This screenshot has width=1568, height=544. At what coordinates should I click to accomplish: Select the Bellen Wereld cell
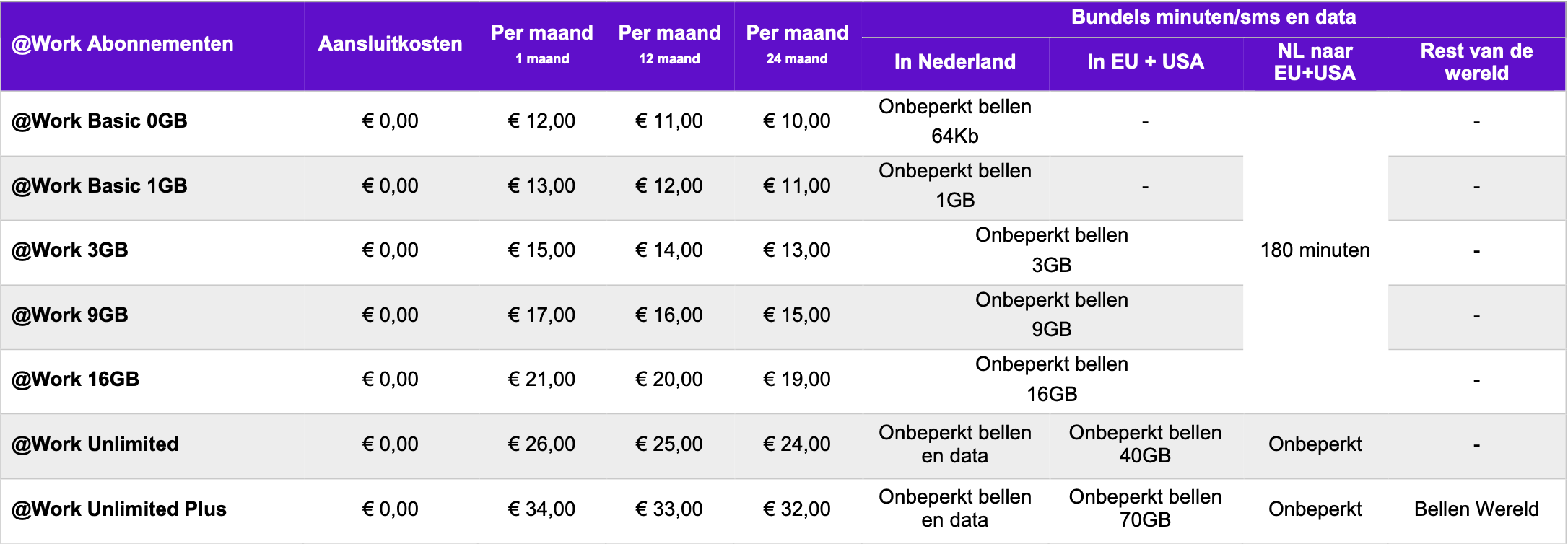[x=1476, y=509]
